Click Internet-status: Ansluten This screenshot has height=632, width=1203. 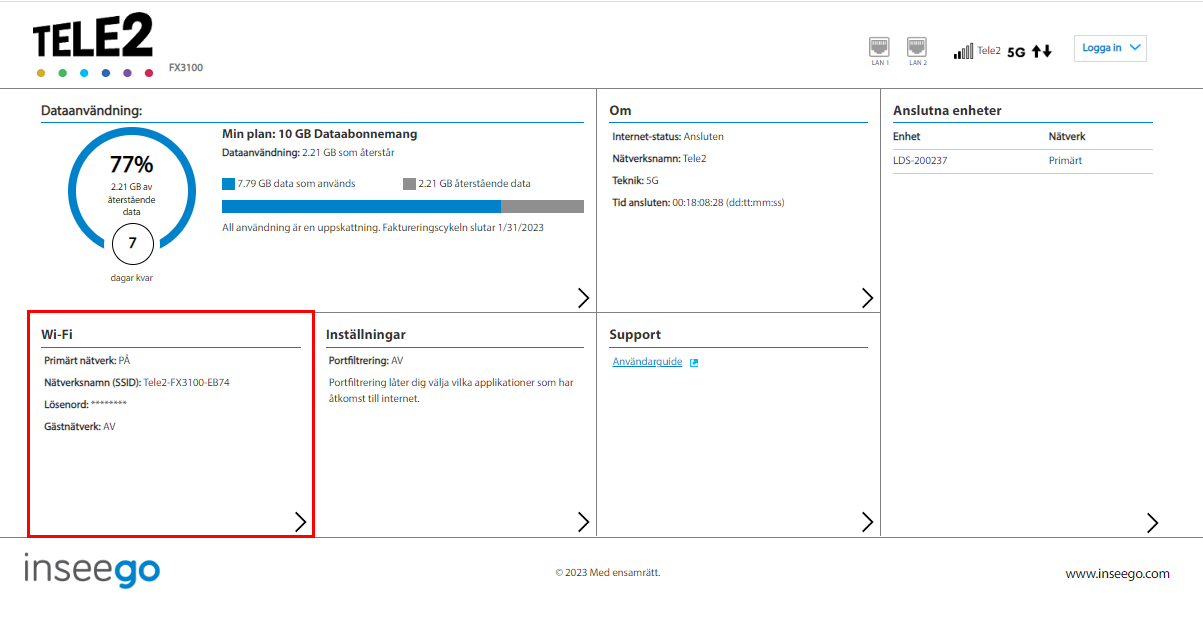[x=668, y=136]
